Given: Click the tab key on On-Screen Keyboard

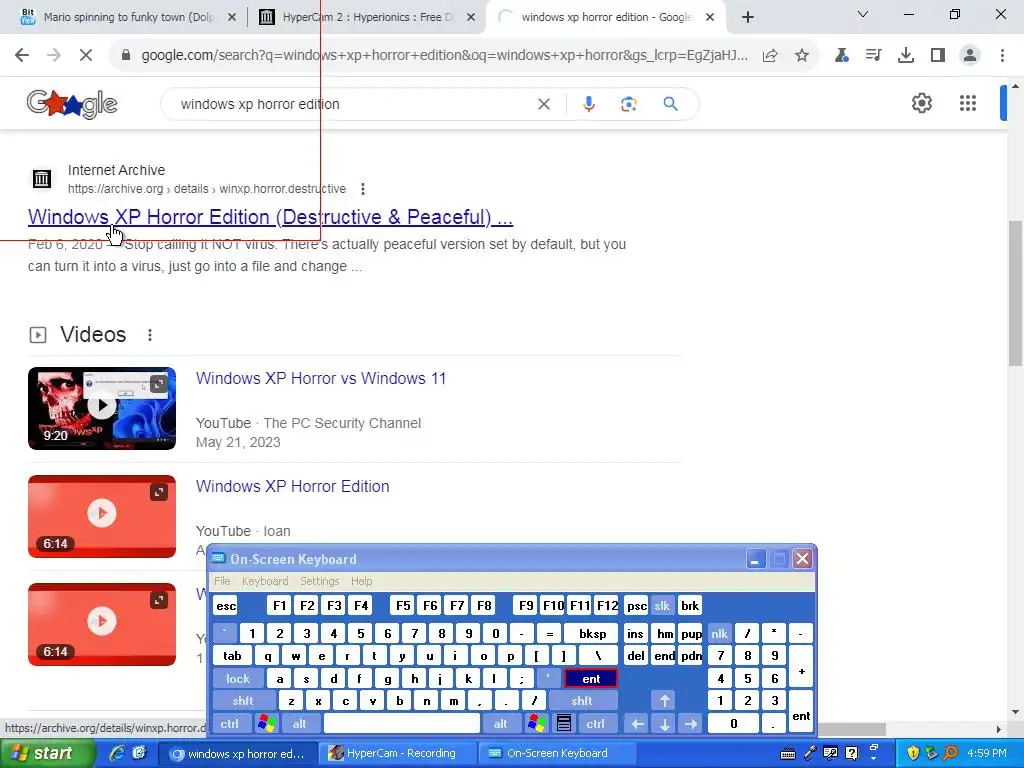Looking at the screenshot, I should point(232,656).
